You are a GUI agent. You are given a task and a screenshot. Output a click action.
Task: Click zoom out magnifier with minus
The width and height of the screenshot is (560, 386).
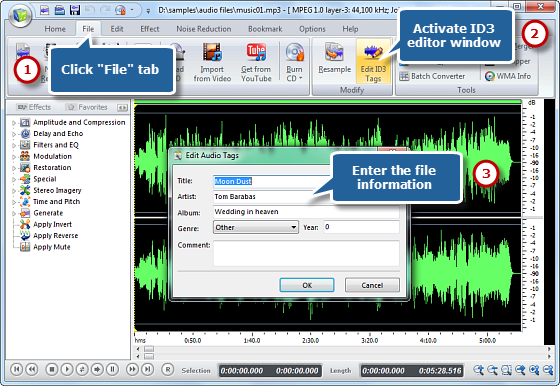[492, 370]
